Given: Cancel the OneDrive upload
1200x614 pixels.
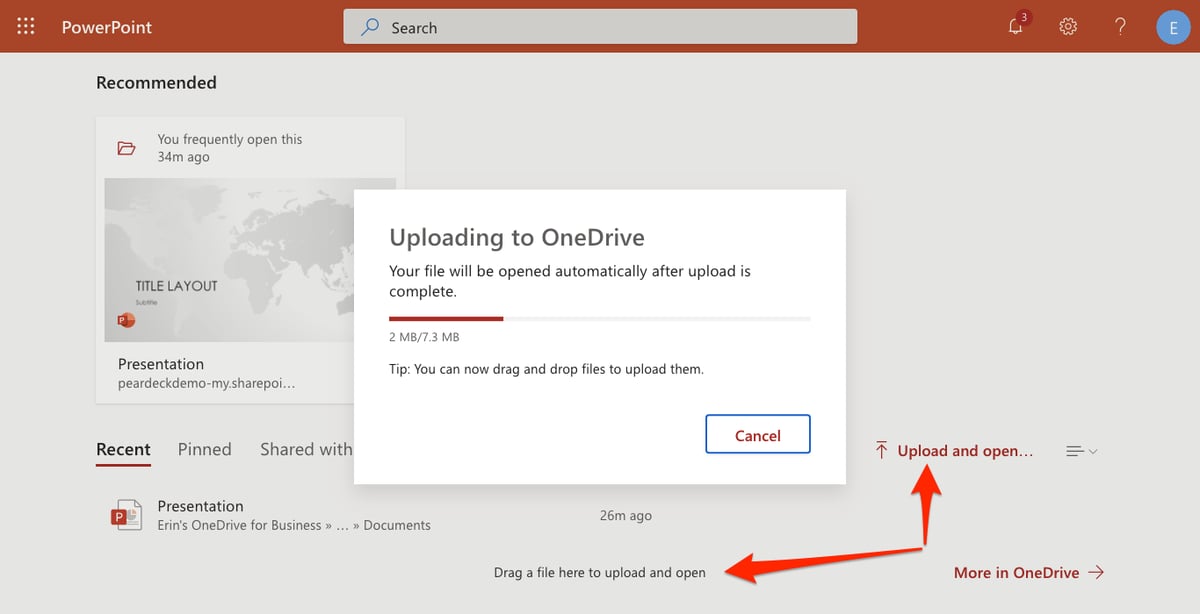Looking at the screenshot, I should click(757, 434).
